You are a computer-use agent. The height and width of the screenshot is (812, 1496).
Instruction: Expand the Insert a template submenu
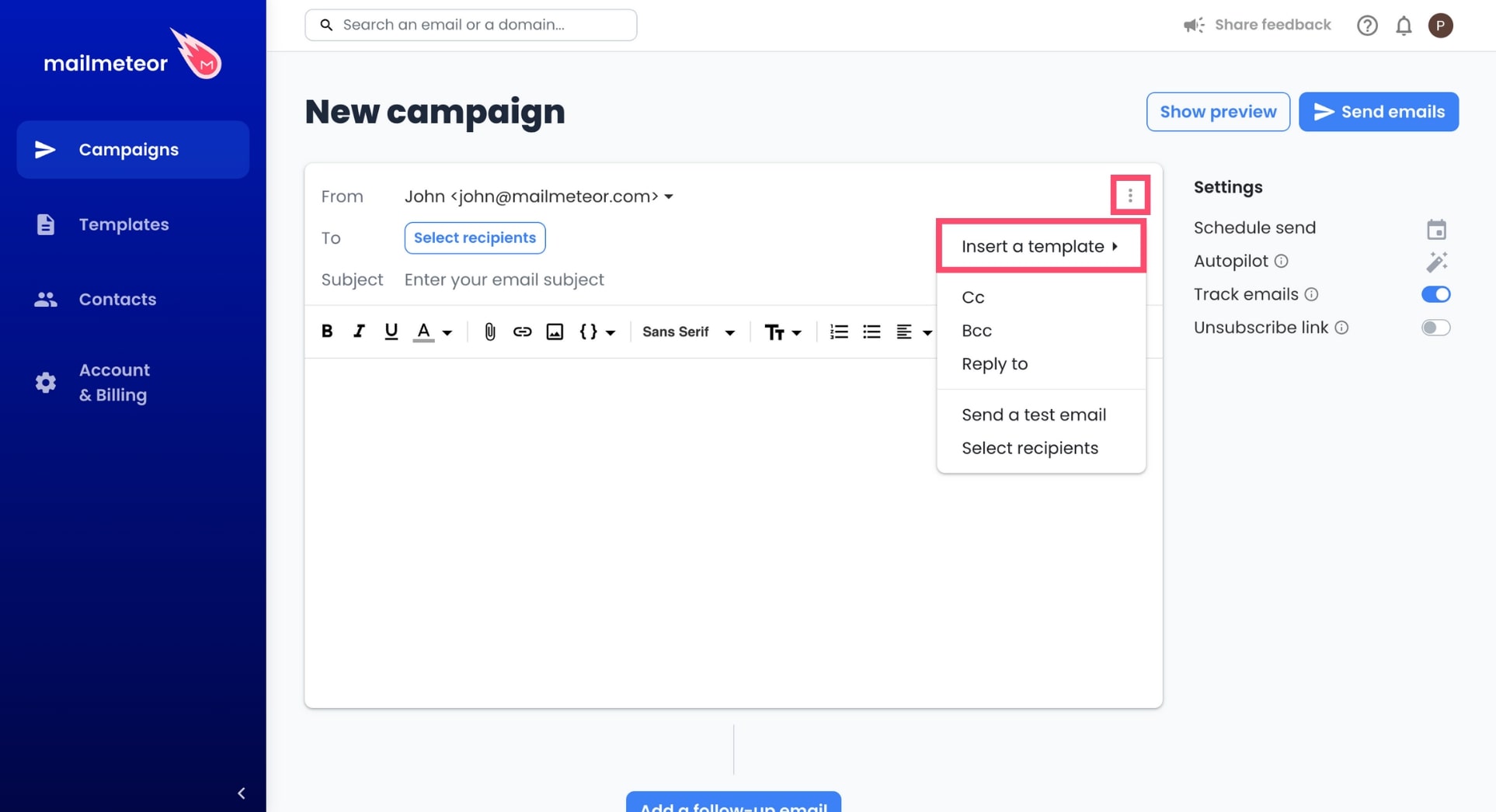[x=1041, y=246]
